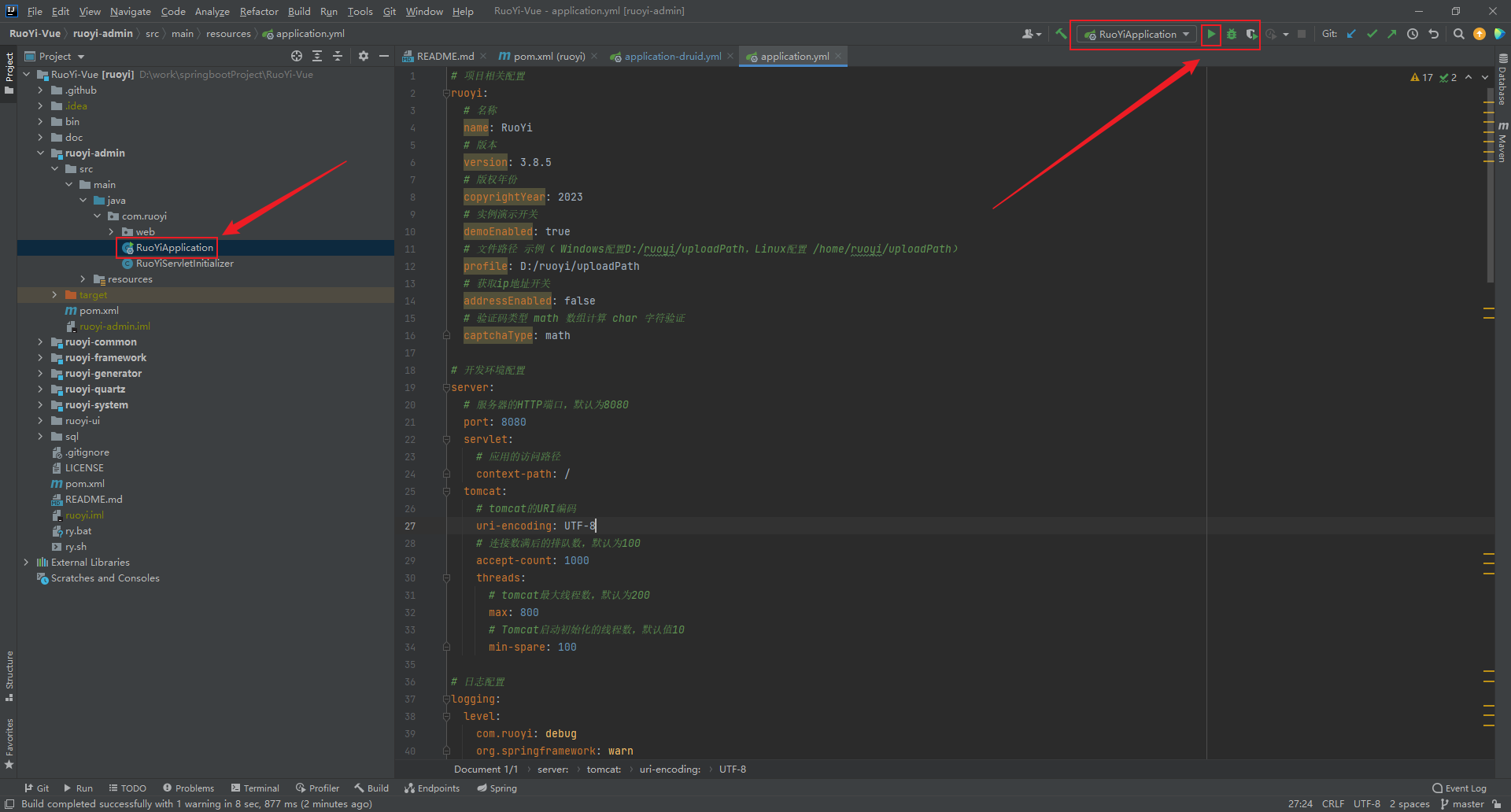Click the gray Stop square button

(x=1302, y=34)
